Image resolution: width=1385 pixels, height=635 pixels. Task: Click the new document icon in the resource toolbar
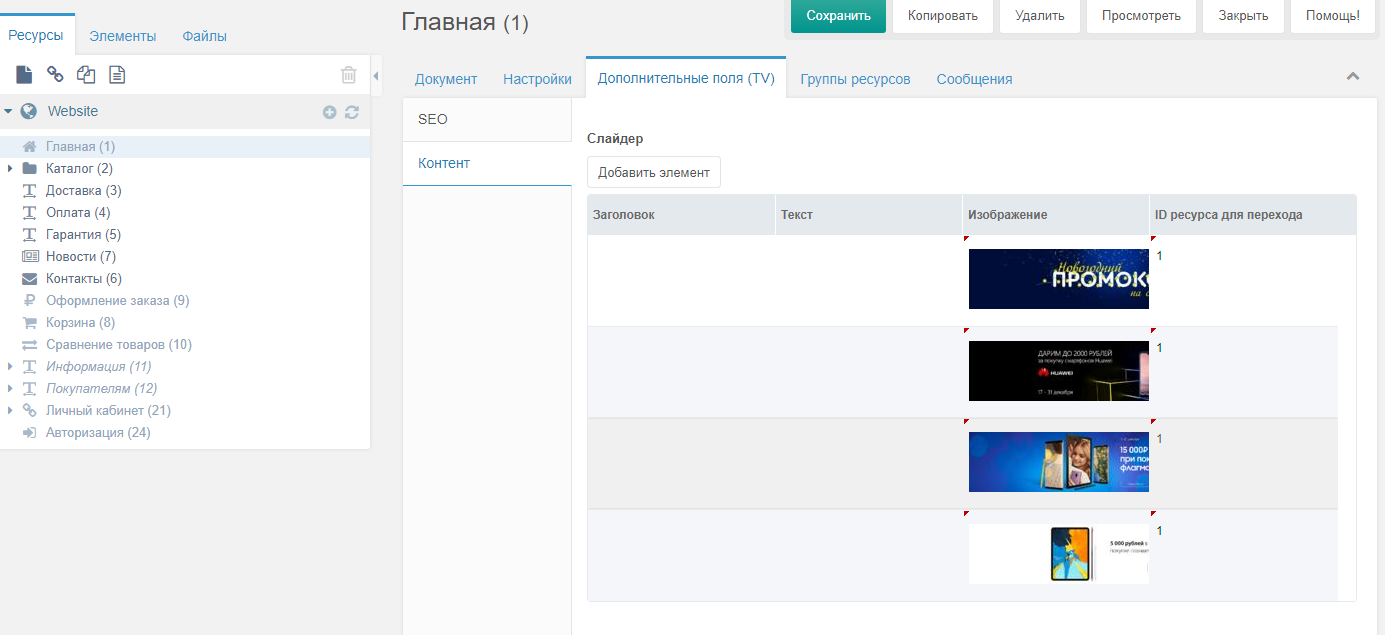coord(25,74)
